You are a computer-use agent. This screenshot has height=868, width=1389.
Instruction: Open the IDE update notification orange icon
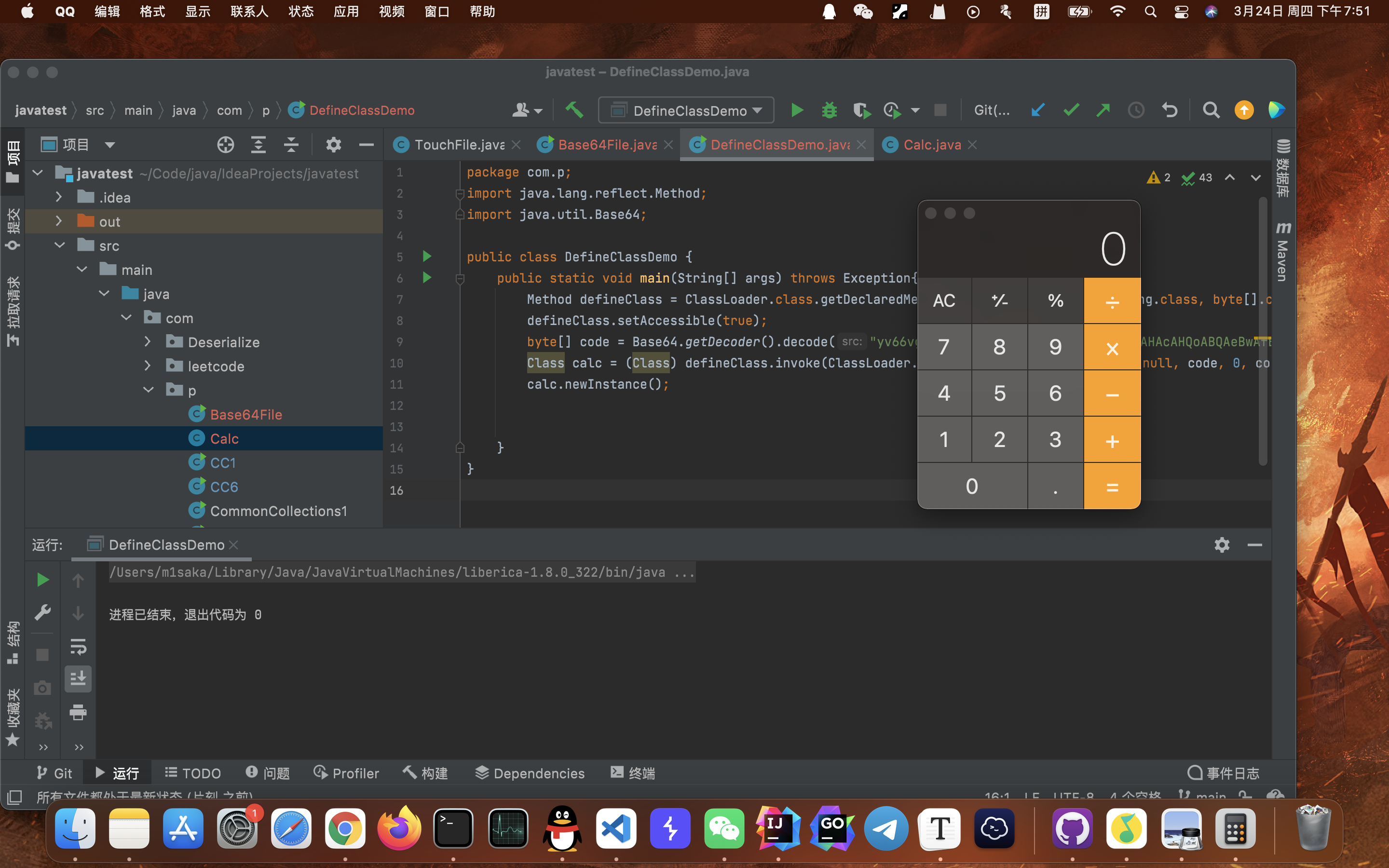(x=1244, y=109)
